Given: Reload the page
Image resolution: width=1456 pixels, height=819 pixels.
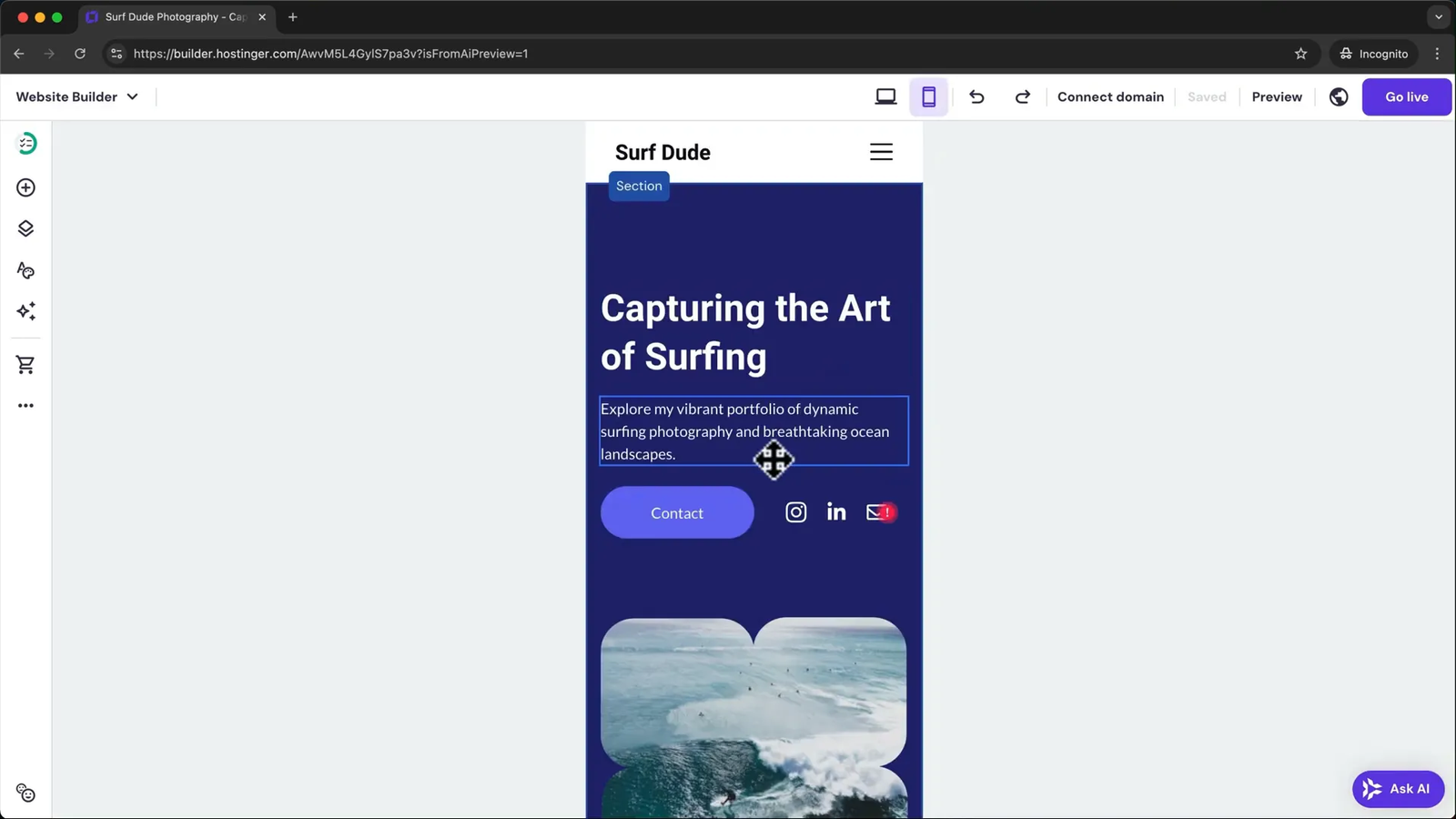Looking at the screenshot, I should (x=80, y=54).
